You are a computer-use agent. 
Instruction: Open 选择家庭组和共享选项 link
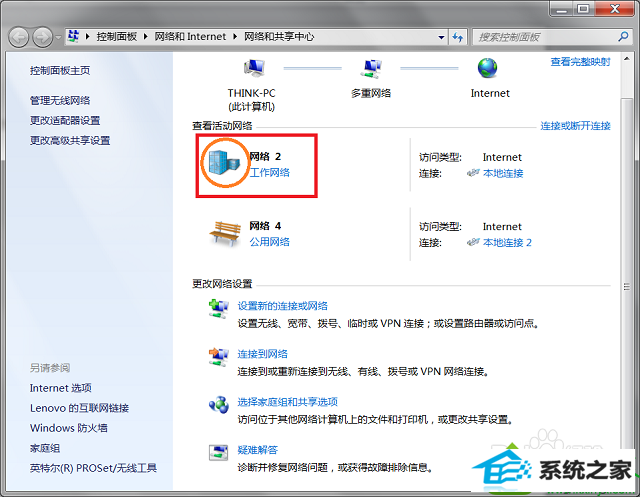click(x=287, y=402)
